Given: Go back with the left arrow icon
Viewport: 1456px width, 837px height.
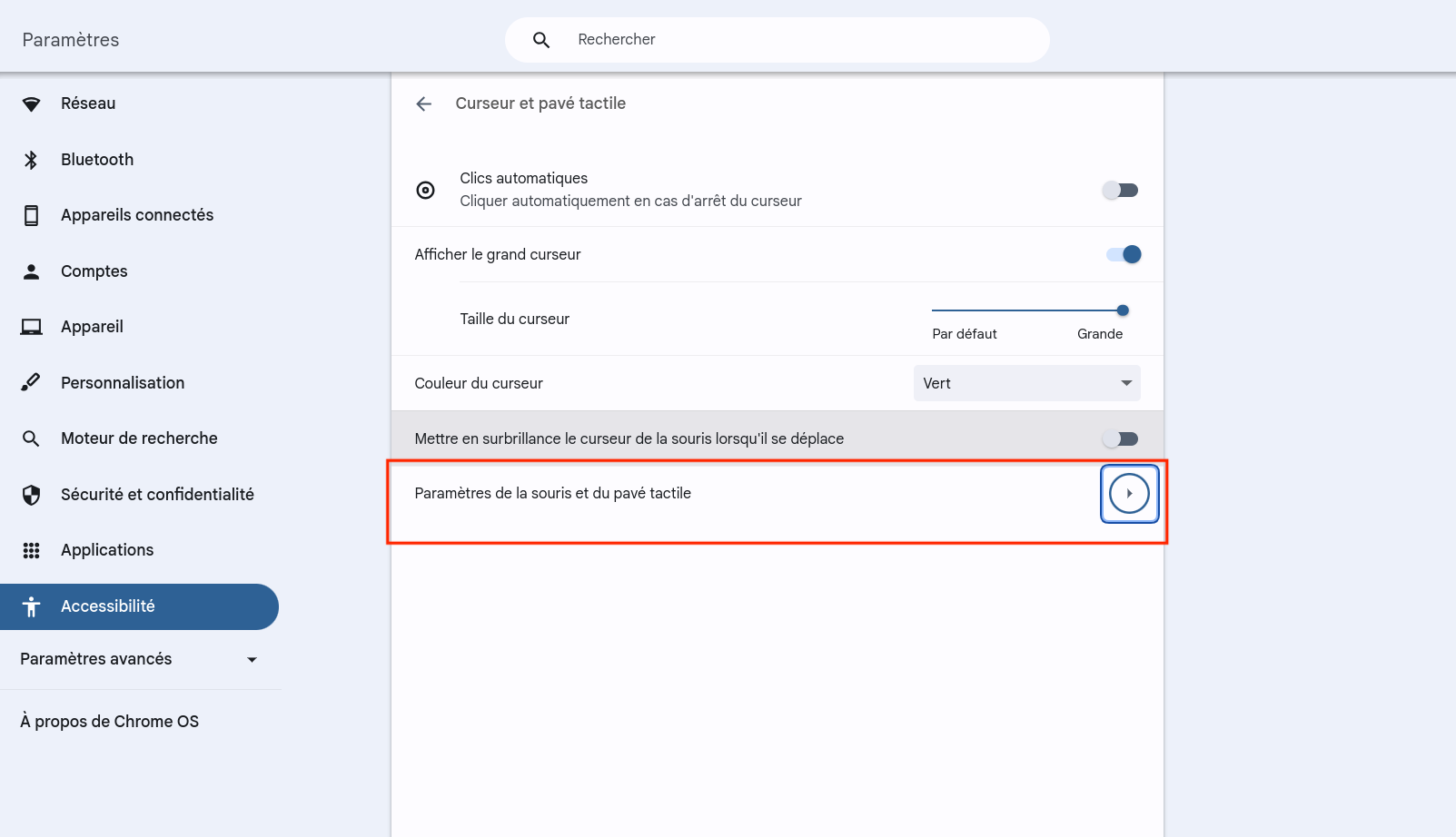Looking at the screenshot, I should tap(423, 103).
